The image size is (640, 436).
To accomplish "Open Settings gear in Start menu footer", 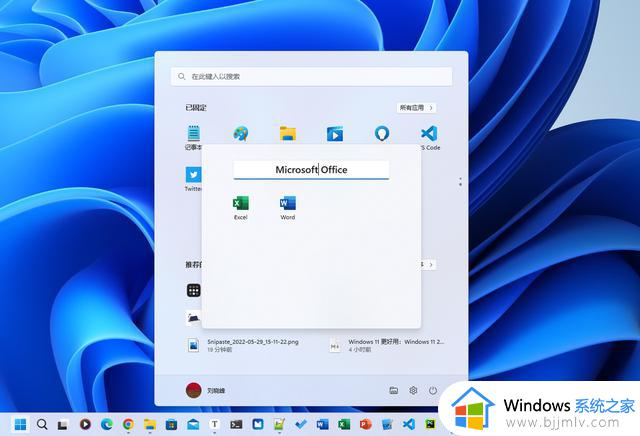I will tap(413, 391).
